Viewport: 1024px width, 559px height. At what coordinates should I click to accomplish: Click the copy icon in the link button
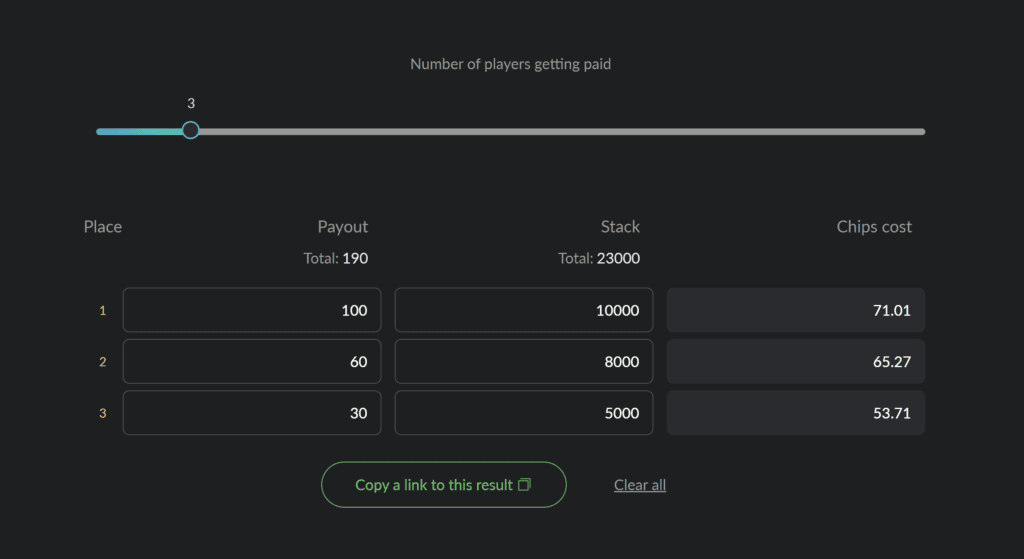pos(524,485)
